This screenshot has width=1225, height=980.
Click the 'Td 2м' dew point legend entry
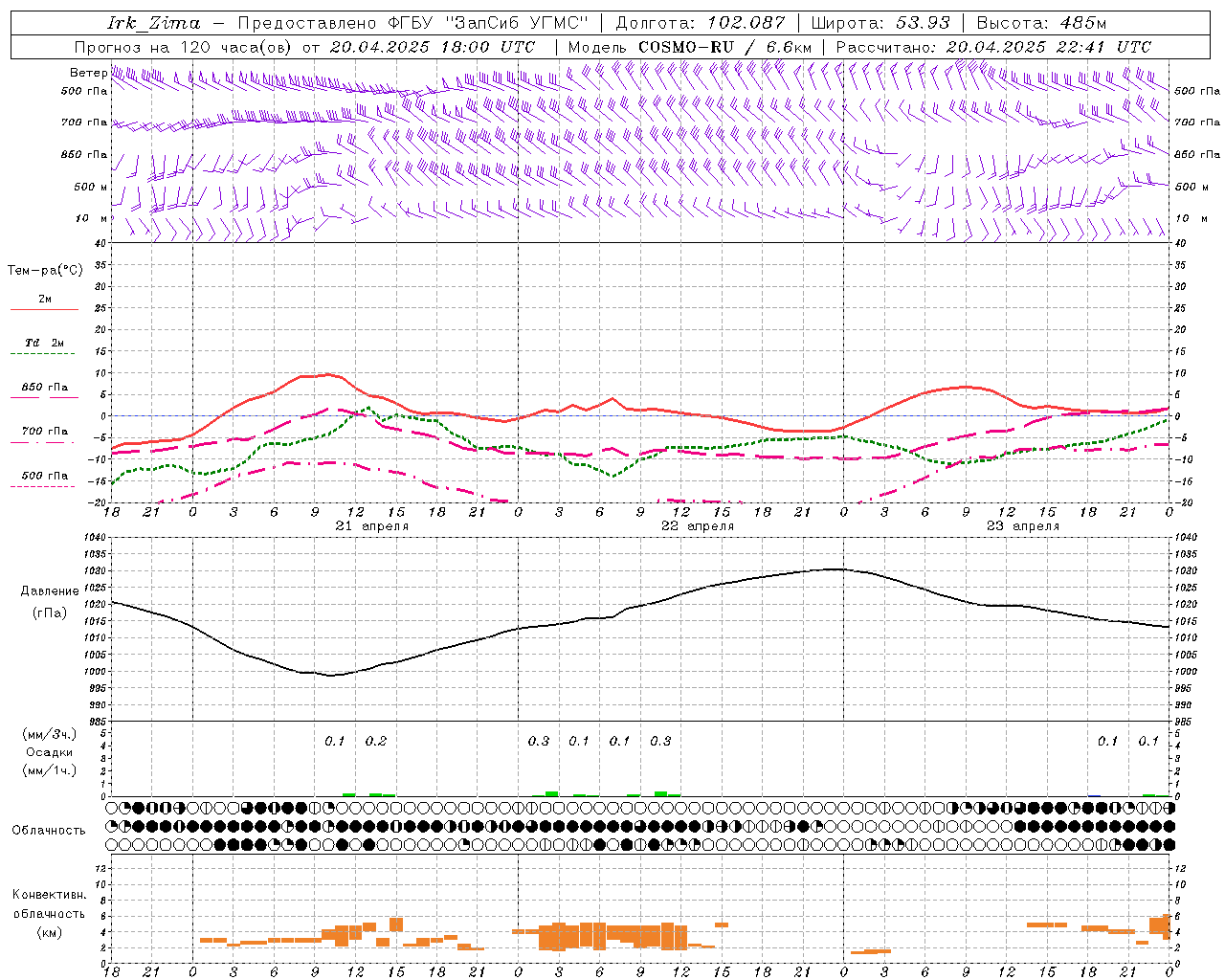(45, 343)
